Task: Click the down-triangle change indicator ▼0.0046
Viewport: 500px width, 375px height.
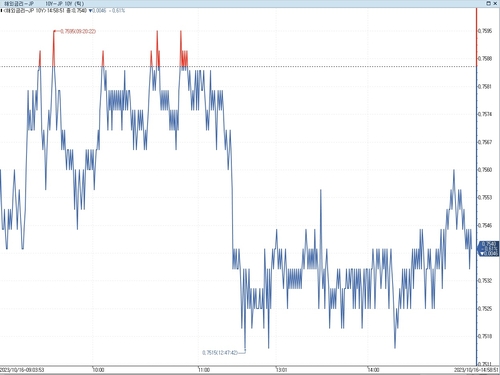Action: coord(97,11)
